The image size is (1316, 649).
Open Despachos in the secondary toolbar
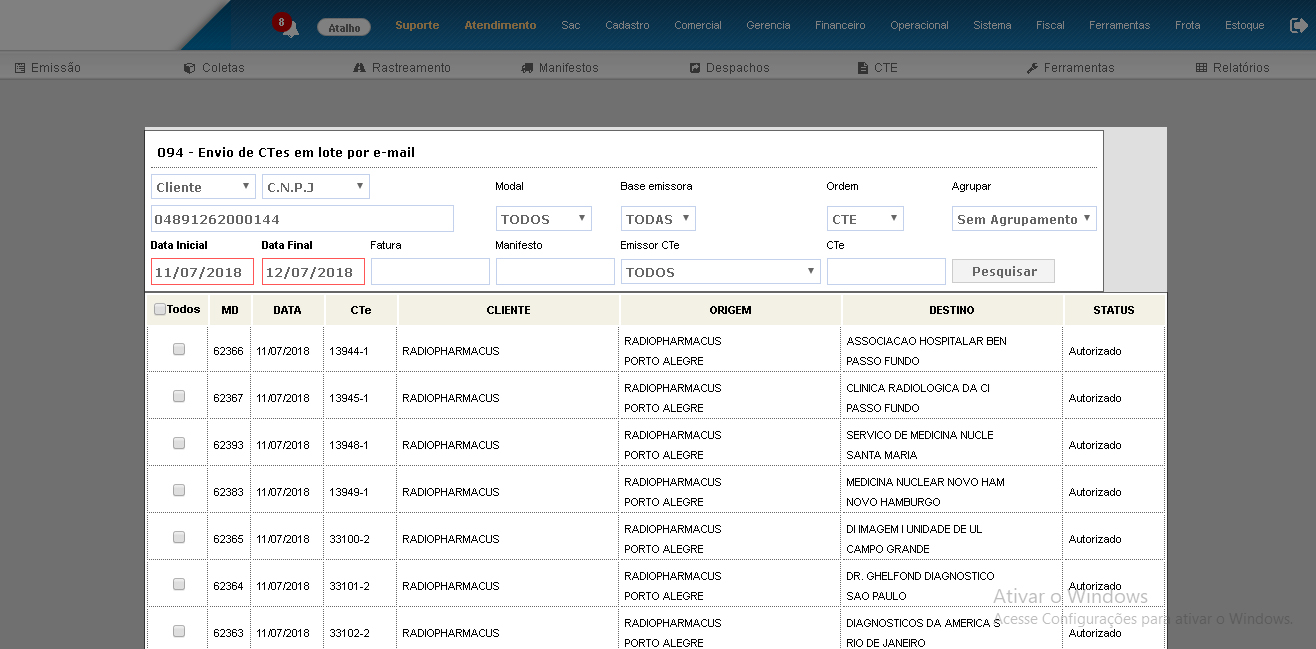pyautogui.click(x=729, y=68)
